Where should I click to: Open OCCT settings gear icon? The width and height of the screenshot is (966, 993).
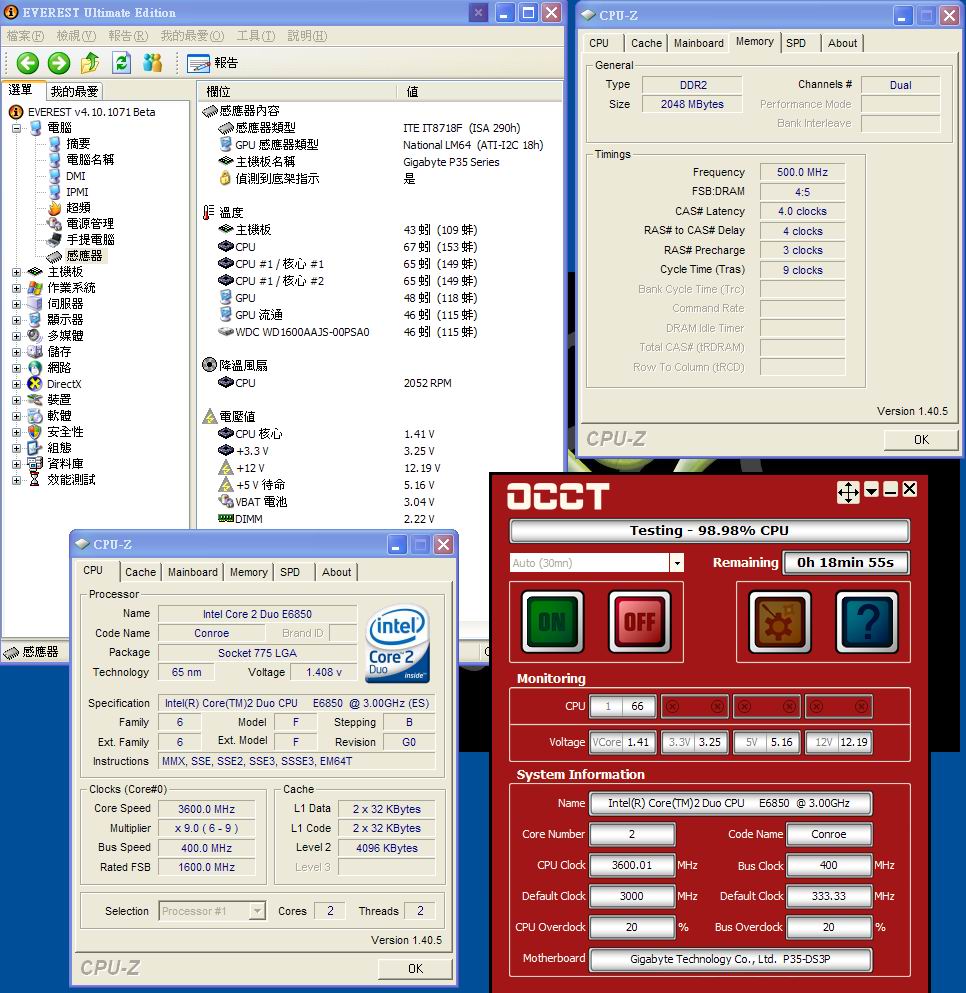coord(781,621)
